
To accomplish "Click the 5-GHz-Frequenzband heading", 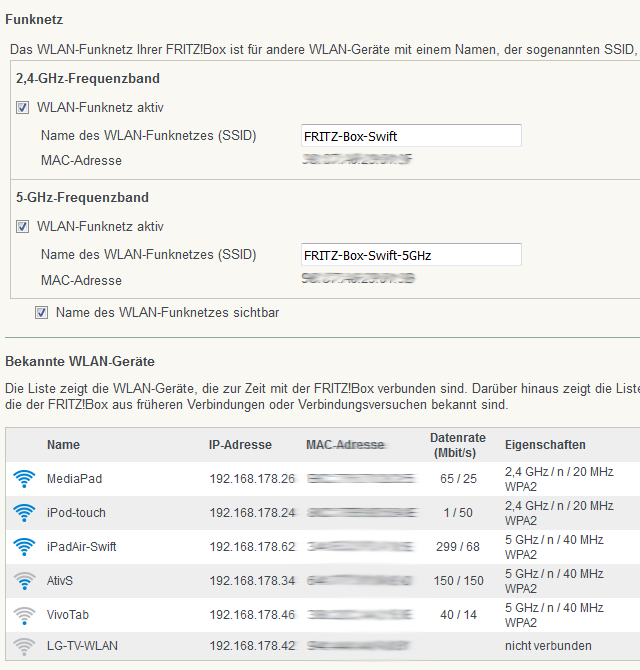I will pos(82,197).
